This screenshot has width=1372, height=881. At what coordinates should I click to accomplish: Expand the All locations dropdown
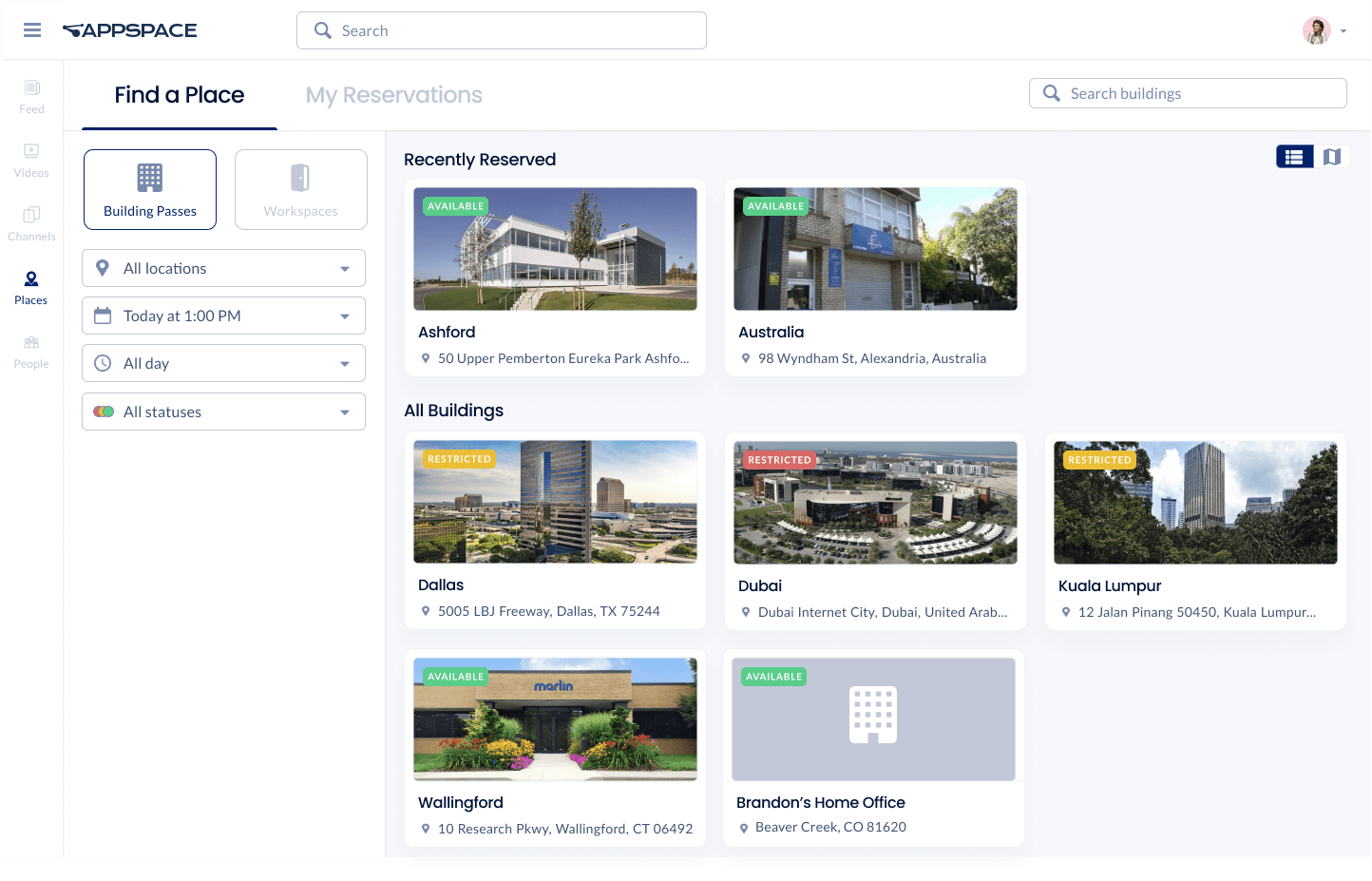pos(223,268)
